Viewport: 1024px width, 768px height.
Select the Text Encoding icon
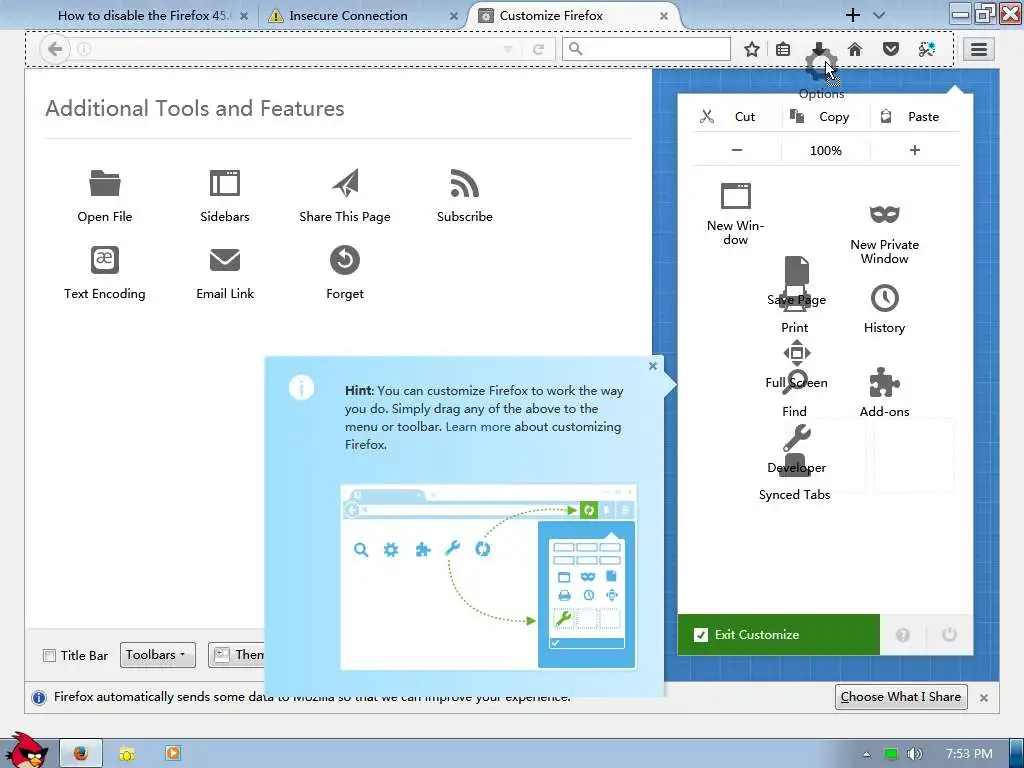(104, 260)
